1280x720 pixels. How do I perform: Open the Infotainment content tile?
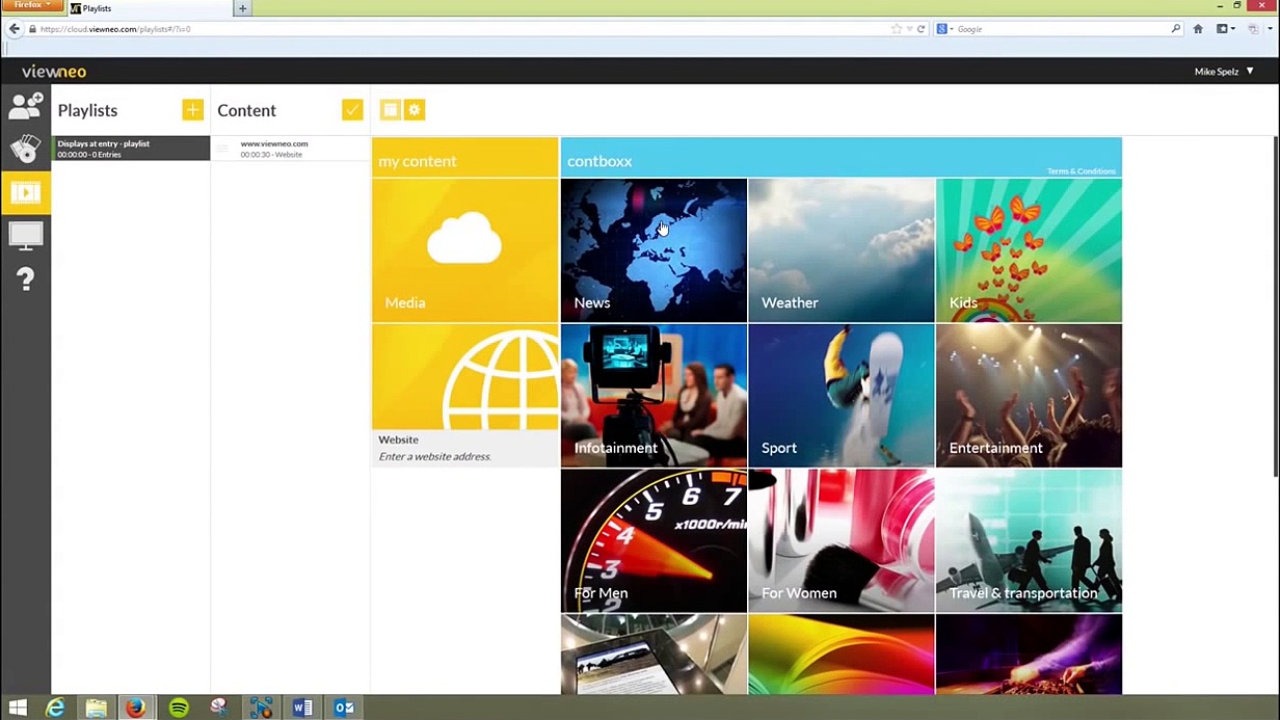(654, 396)
